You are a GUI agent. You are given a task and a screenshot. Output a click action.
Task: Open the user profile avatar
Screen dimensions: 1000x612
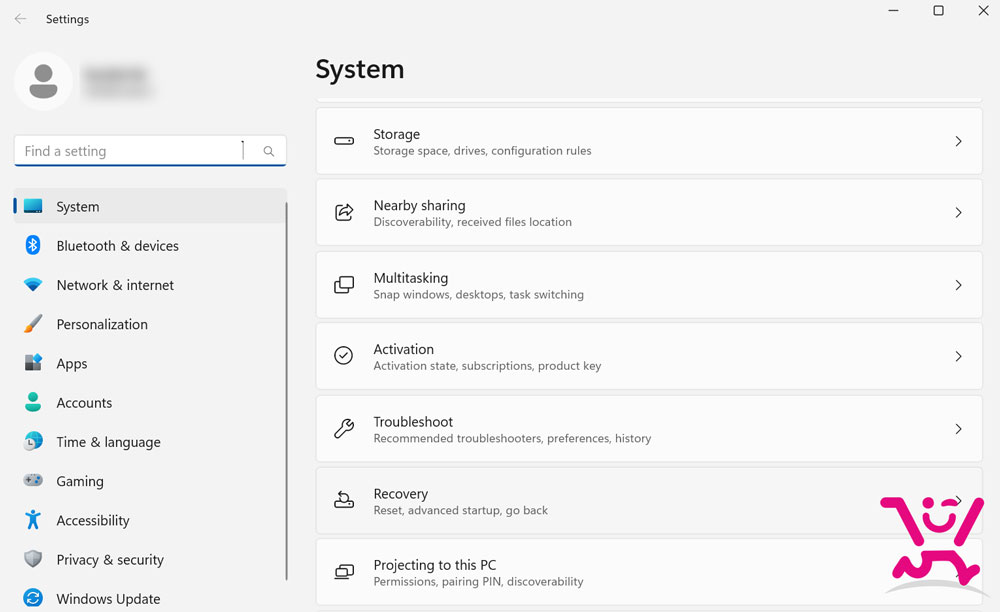43,82
